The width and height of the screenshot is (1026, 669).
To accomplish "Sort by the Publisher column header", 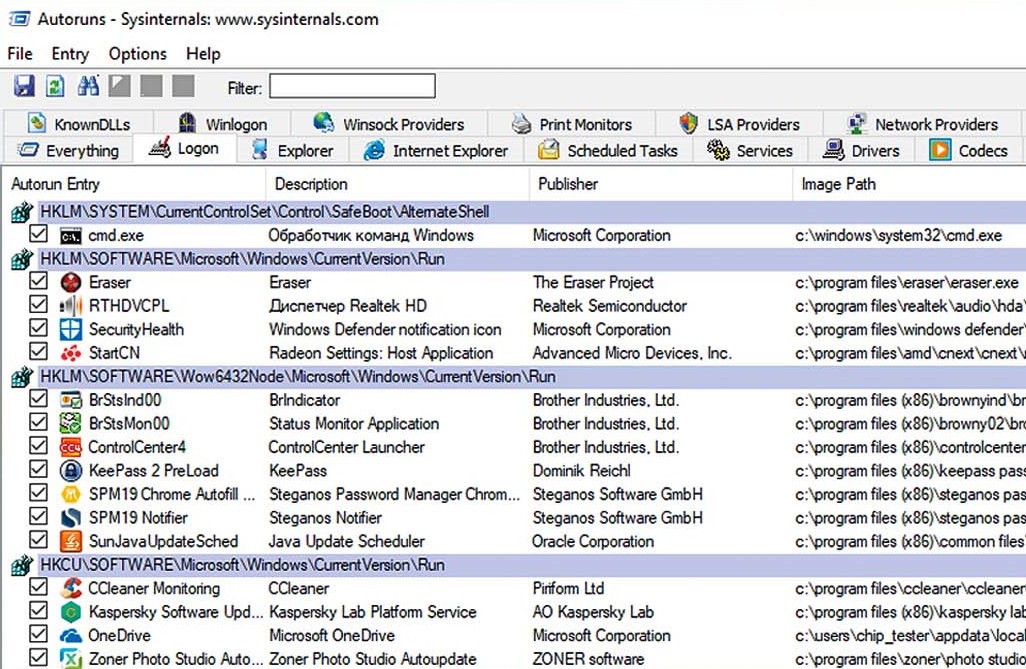I will point(568,184).
